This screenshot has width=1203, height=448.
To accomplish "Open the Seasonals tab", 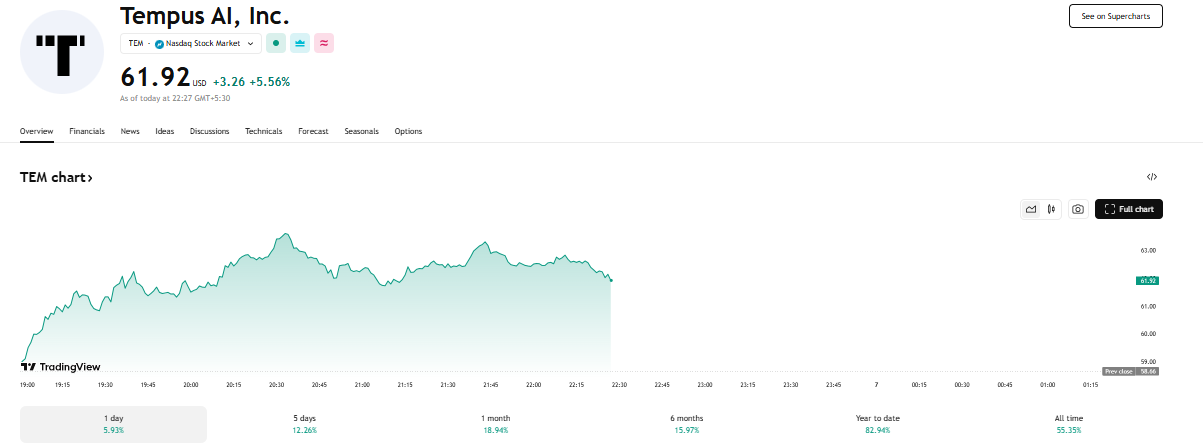I will tap(361, 131).
